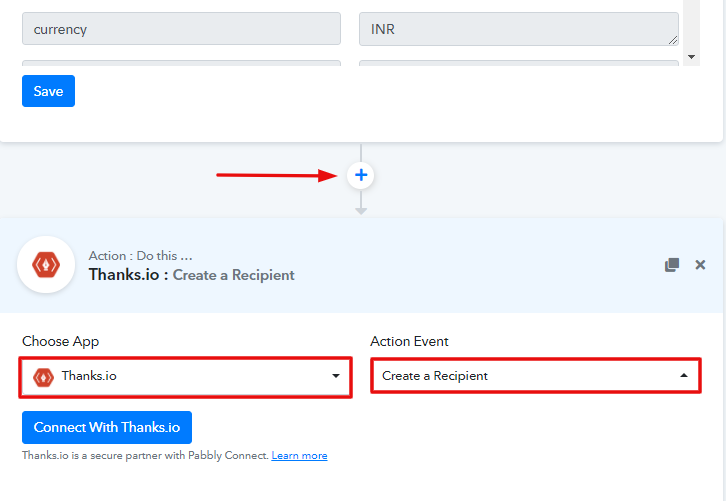This screenshot has width=726, height=501.
Task: Click the Save button
Action: point(48,91)
